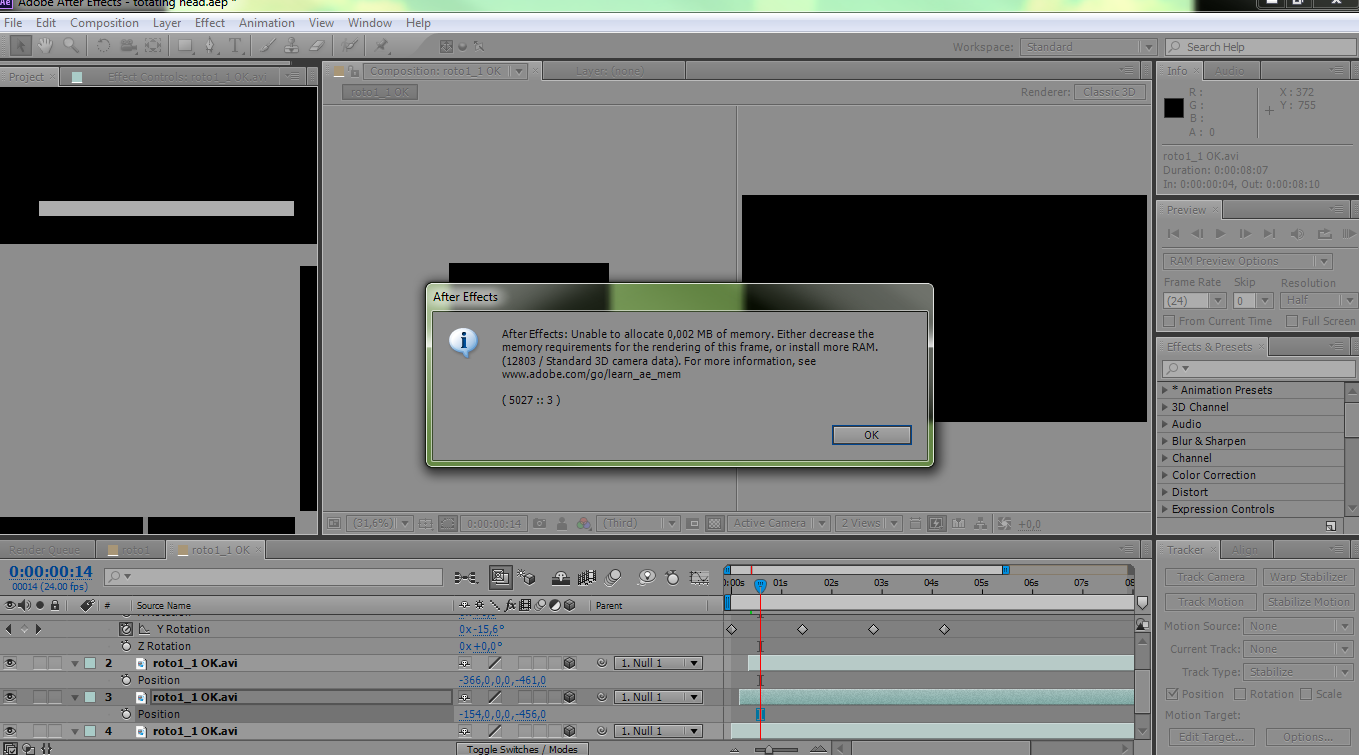
Task: Open Parent dropdown for layer 2
Action: coord(657,663)
